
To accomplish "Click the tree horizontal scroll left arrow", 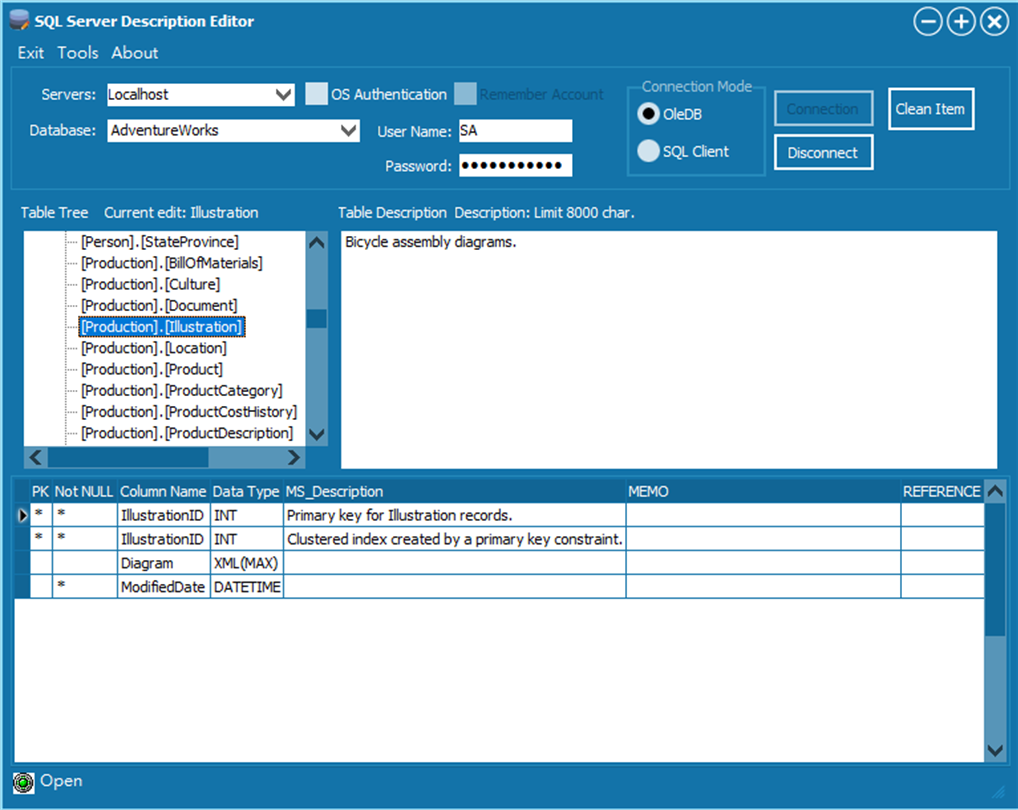I will 36,458.
